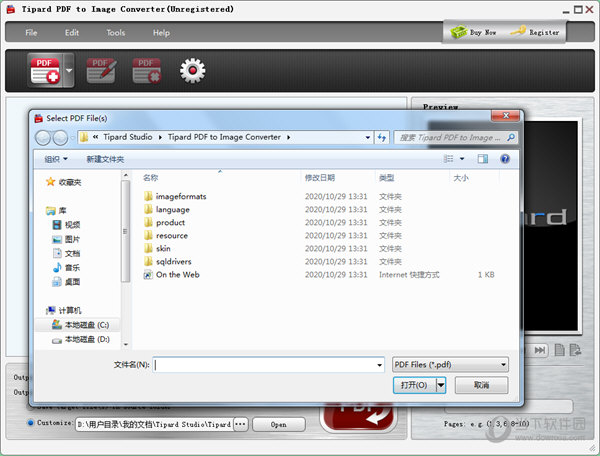Click the search magnifier icon
The image size is (600, 456).
(x=511, y=137)
